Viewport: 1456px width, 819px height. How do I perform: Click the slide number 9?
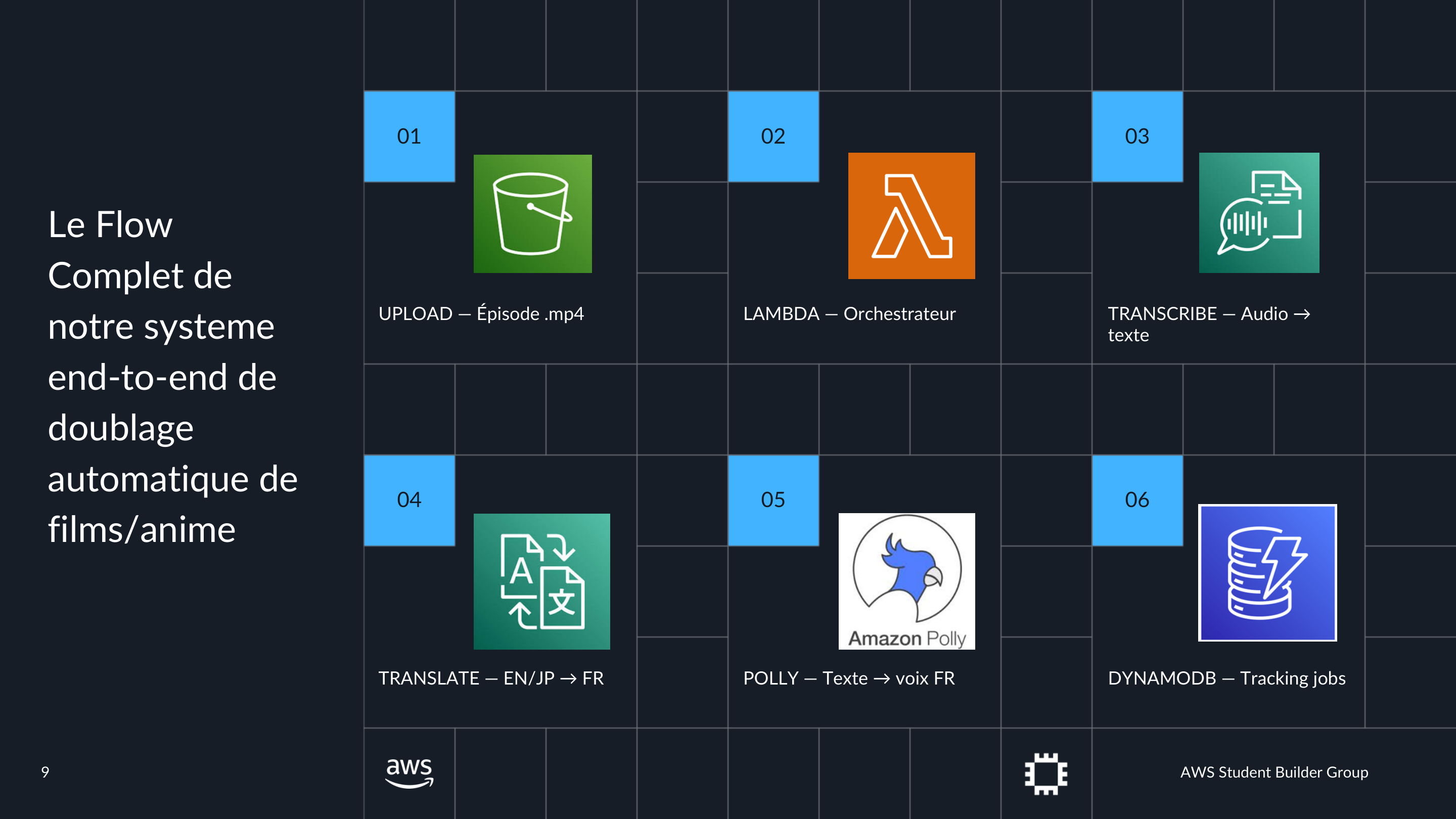(45, 772)
